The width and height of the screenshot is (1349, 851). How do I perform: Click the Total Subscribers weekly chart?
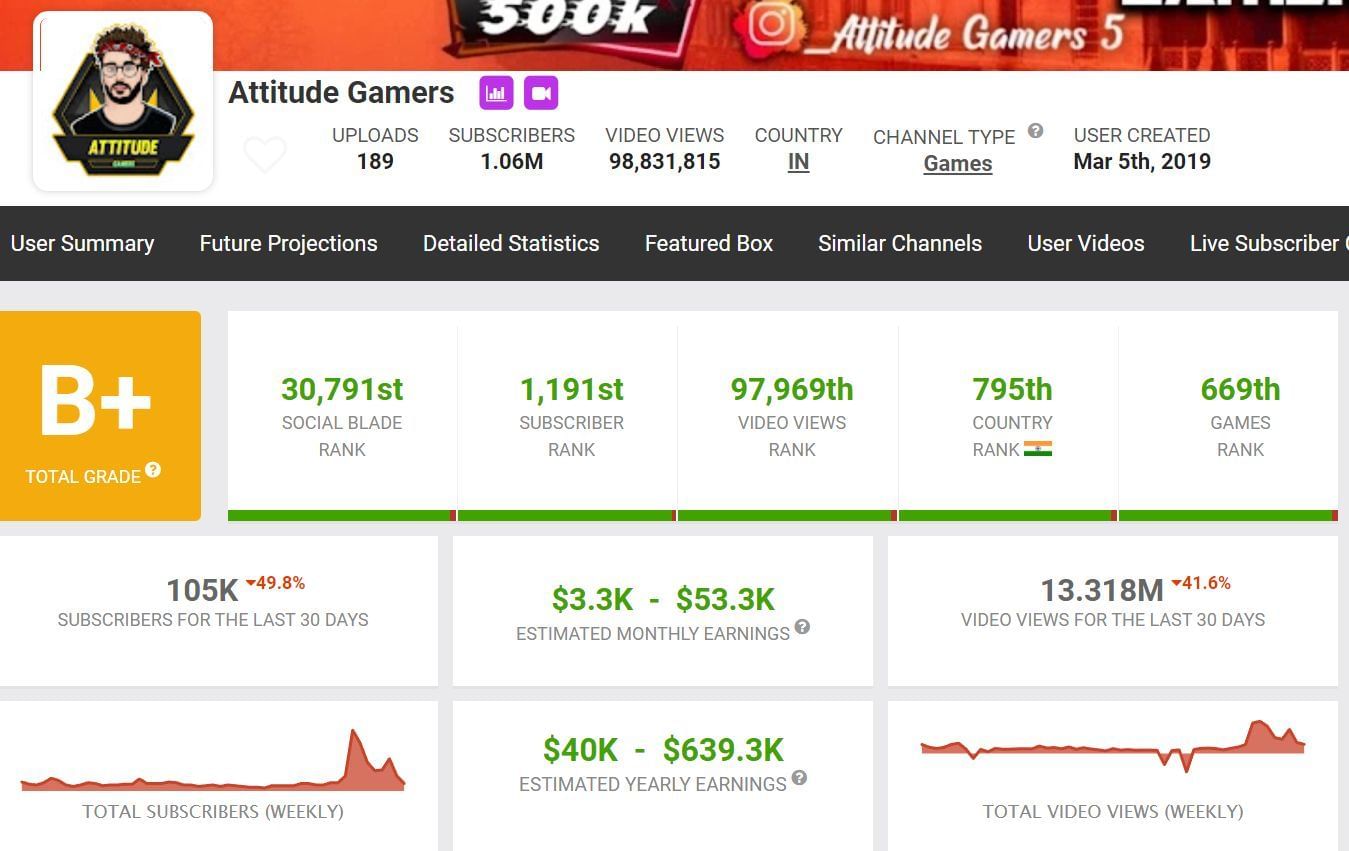click(213, 761)
